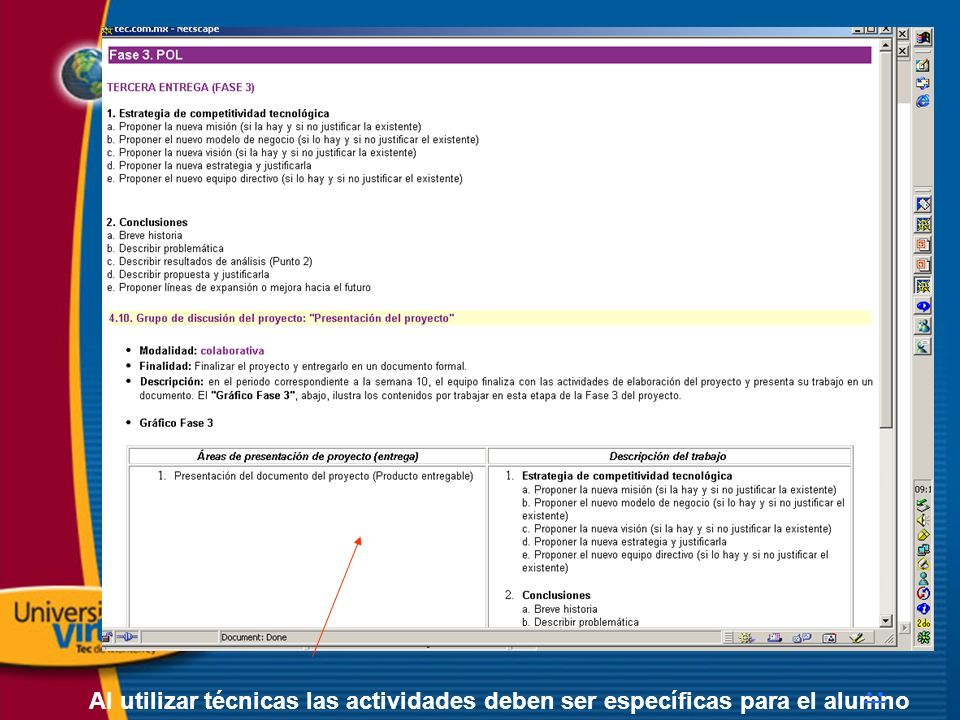This screenshot has height=720, width=960.
Task: Click the teal person messenger tray icon
Action: point(923,579)
